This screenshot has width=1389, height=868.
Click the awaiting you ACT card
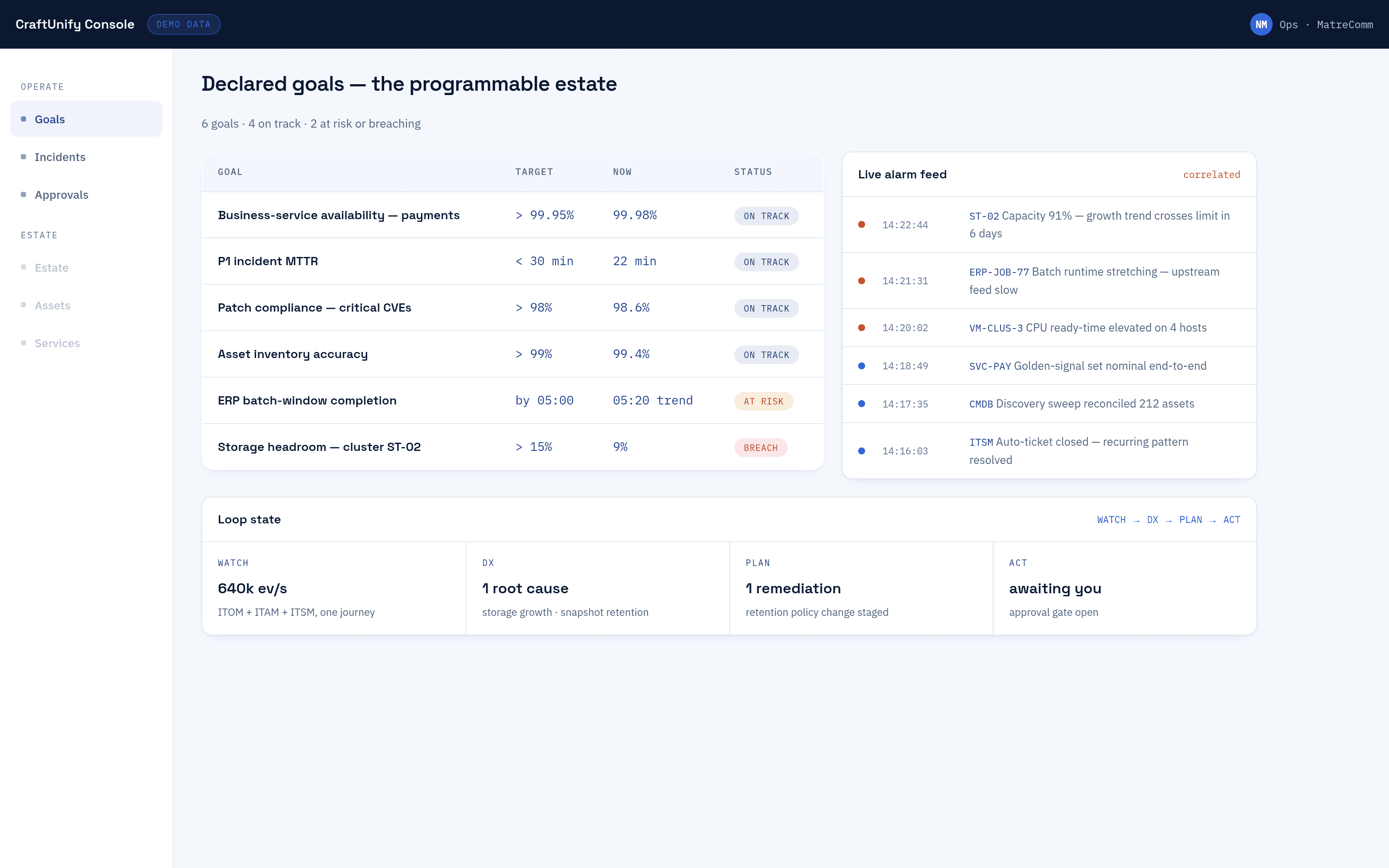pyautogui.click(x=1124, y=589)
